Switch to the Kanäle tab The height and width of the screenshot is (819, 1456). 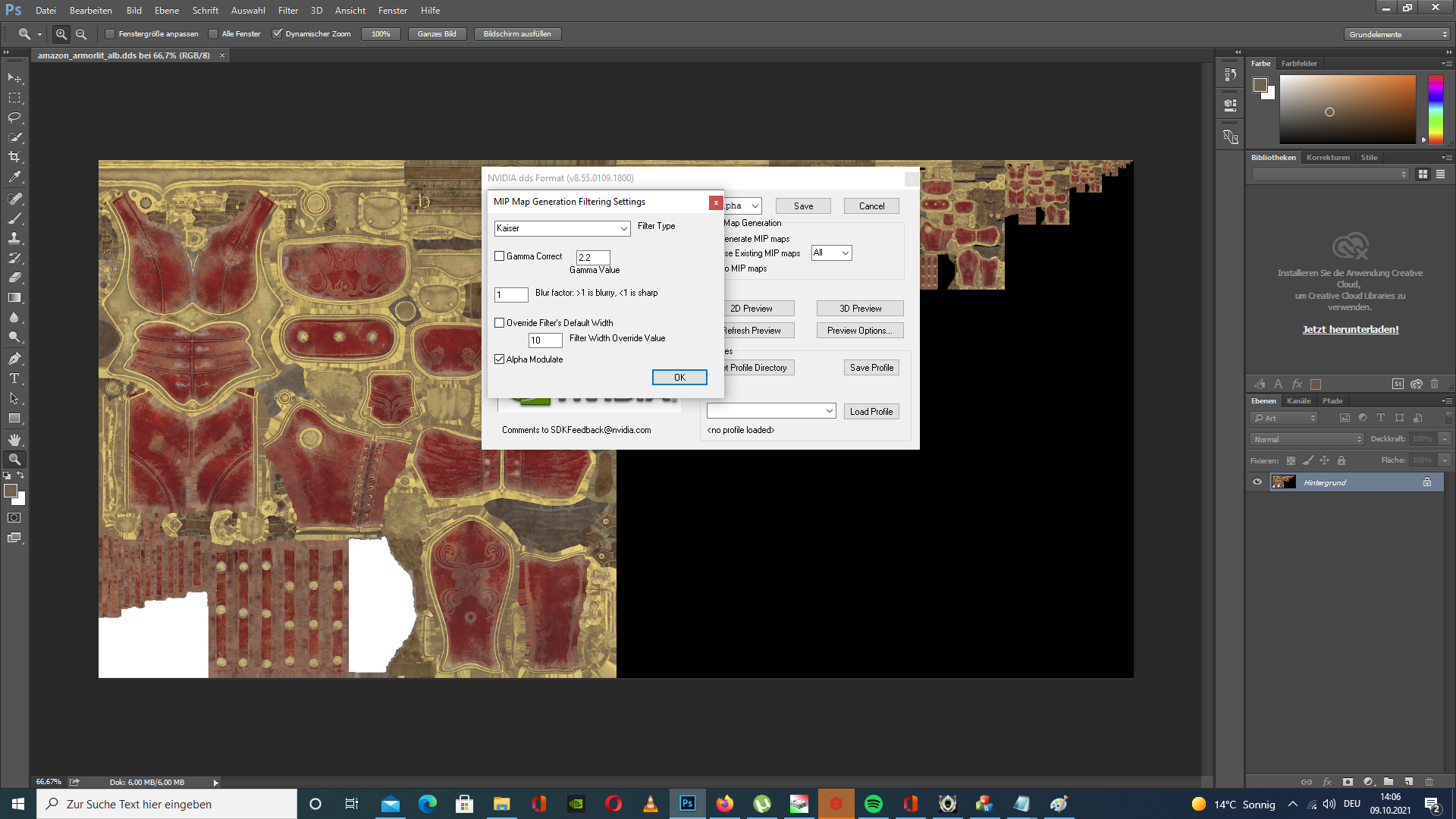[1299, 400]
